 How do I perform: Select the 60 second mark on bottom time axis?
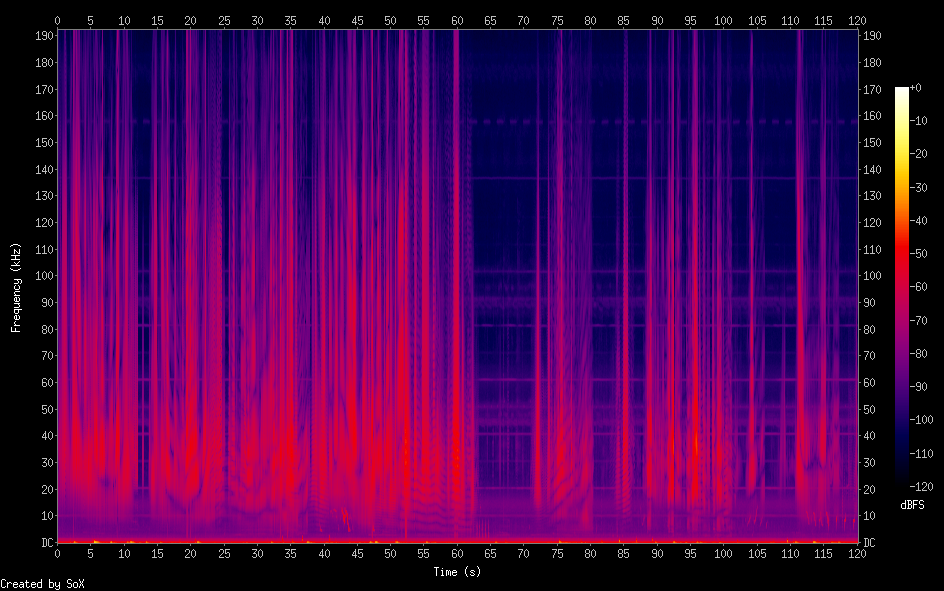[457, 553]
